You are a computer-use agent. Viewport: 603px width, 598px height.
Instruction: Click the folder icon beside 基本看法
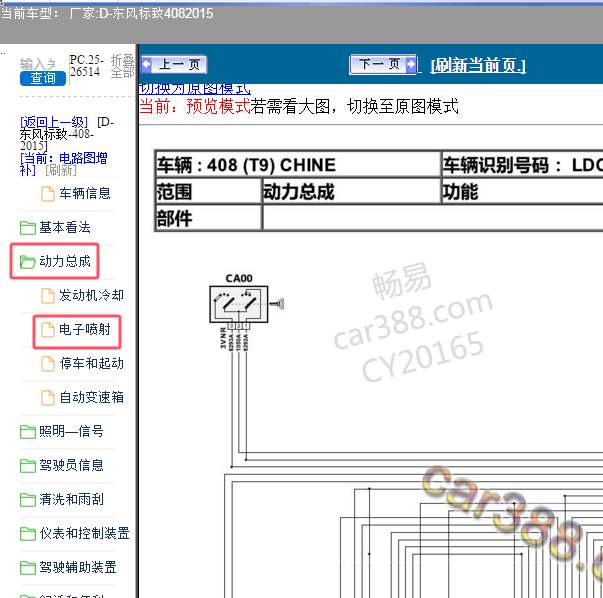pyautogui.click(x=28, y=228)
